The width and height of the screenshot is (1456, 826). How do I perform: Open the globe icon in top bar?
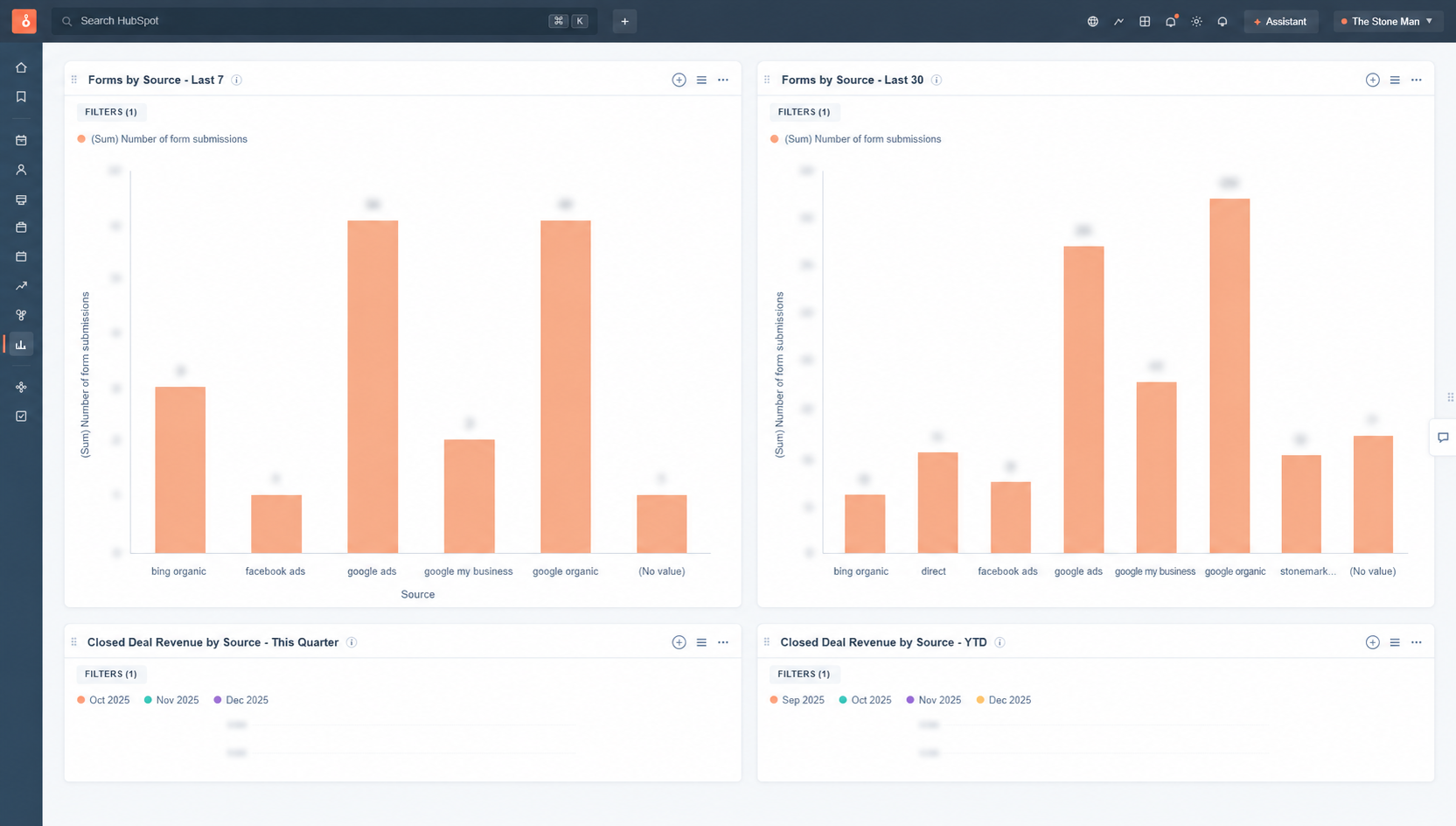click(1093, 22)
